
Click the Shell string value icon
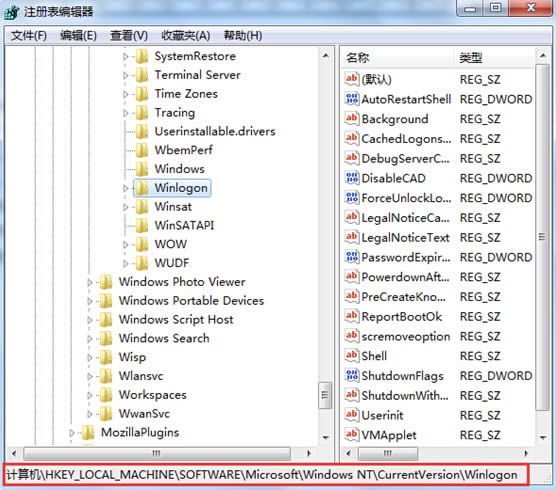pos(352,356)
